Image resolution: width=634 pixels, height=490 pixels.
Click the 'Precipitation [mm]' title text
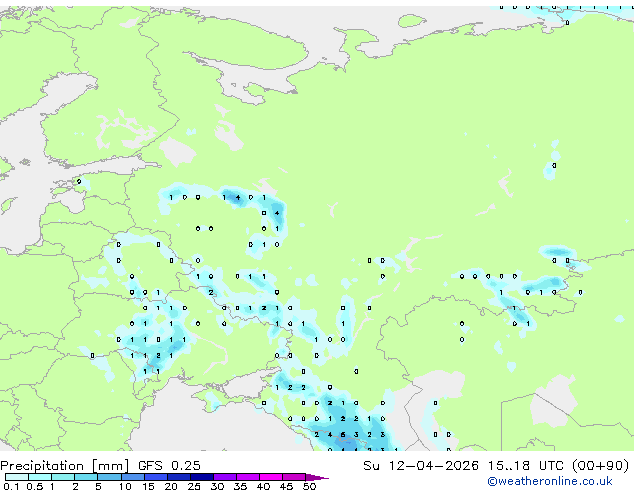pyautogui.click(x=64, y=466)
